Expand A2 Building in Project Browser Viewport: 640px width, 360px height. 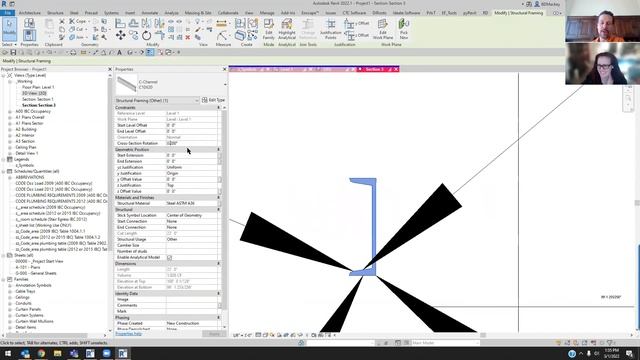[10, 129]
